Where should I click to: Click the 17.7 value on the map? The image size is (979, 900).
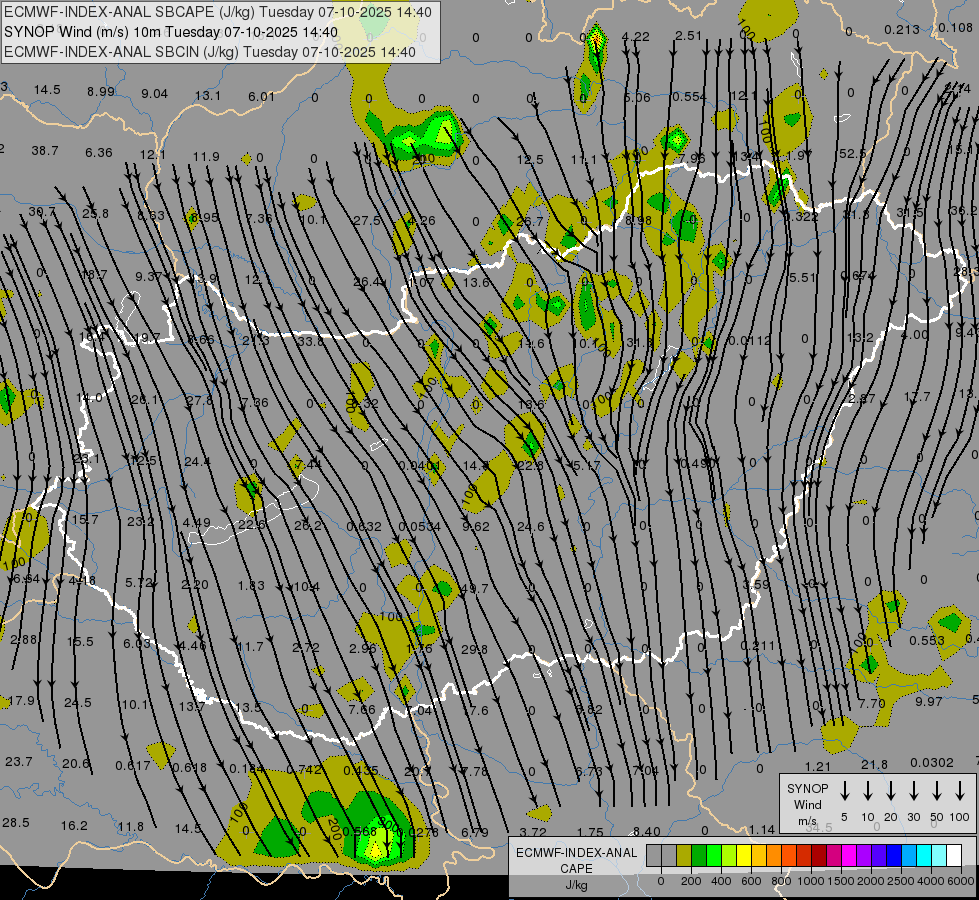point(917,397)
